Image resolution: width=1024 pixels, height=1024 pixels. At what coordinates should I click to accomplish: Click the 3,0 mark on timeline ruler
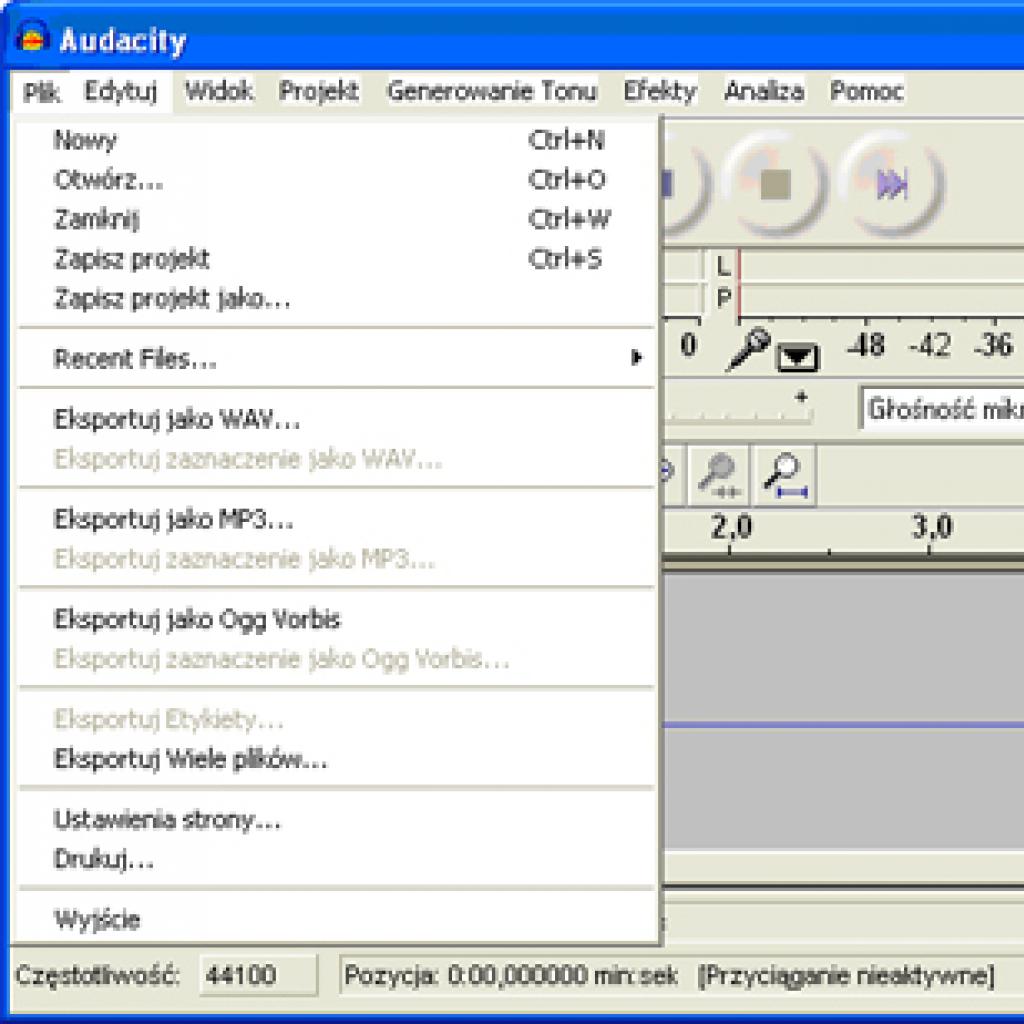[932, 526]
